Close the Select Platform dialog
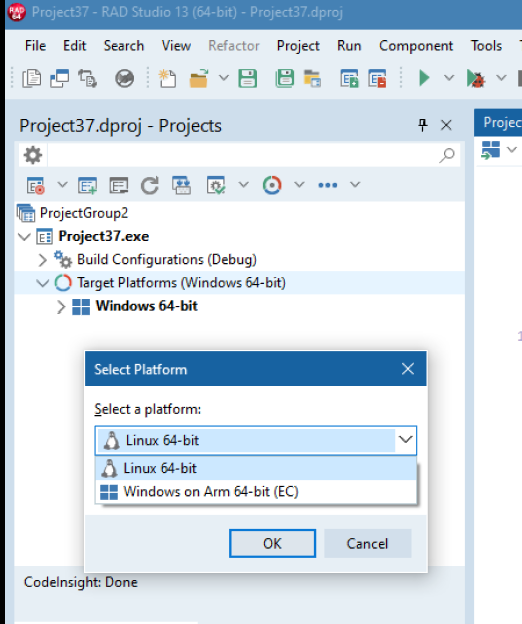The height and width of the screenshot is (624, 522). (408, 369)
